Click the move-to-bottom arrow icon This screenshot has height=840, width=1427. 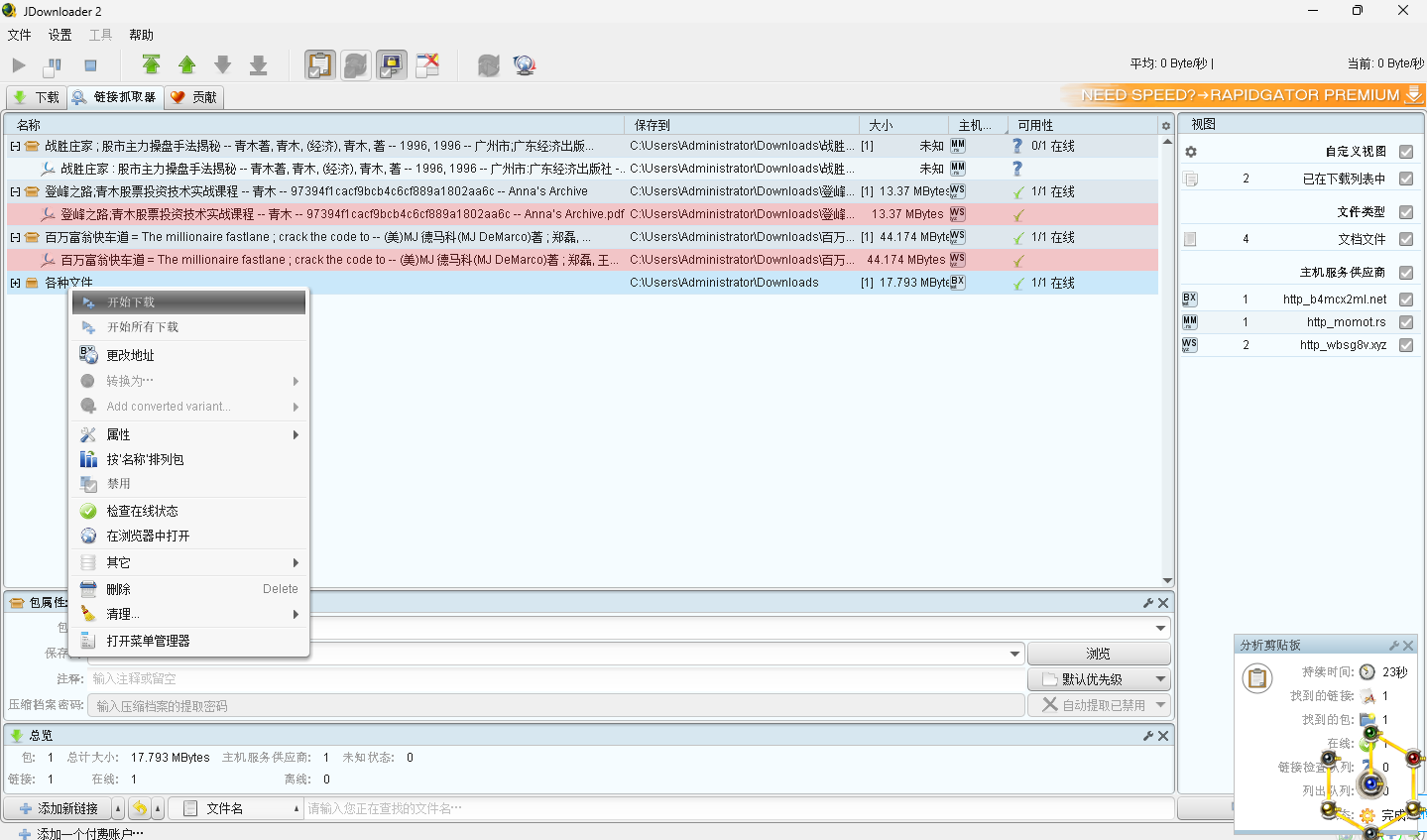click(258, 63)
